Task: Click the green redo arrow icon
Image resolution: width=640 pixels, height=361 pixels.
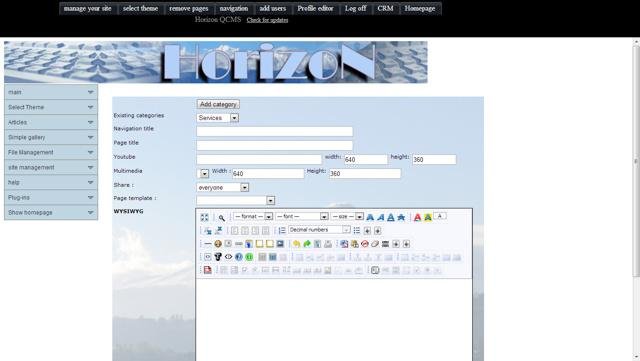Action: (x=307, y=244)
